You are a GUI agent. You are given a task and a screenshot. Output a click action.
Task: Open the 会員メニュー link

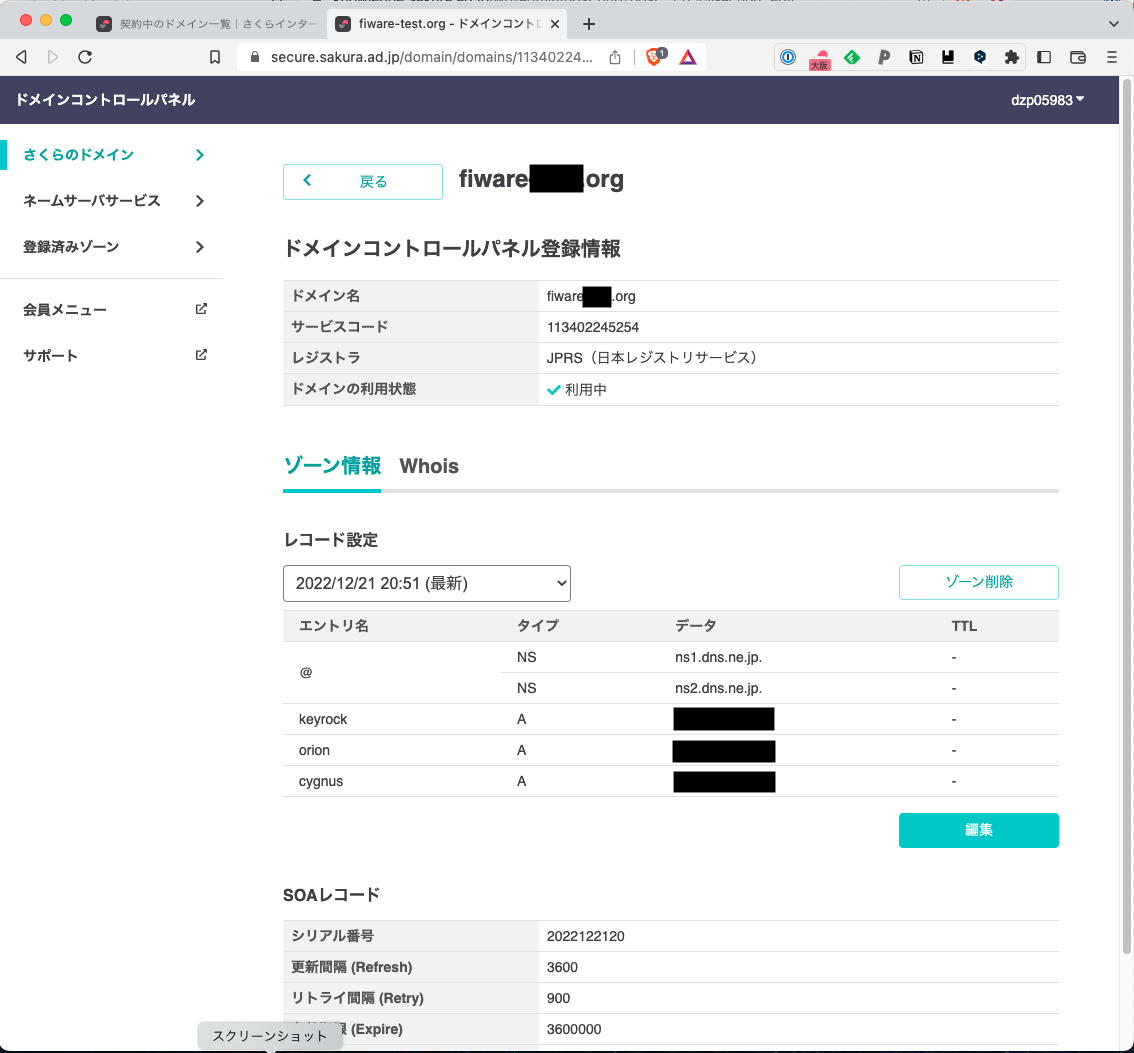tap(64, 310)
